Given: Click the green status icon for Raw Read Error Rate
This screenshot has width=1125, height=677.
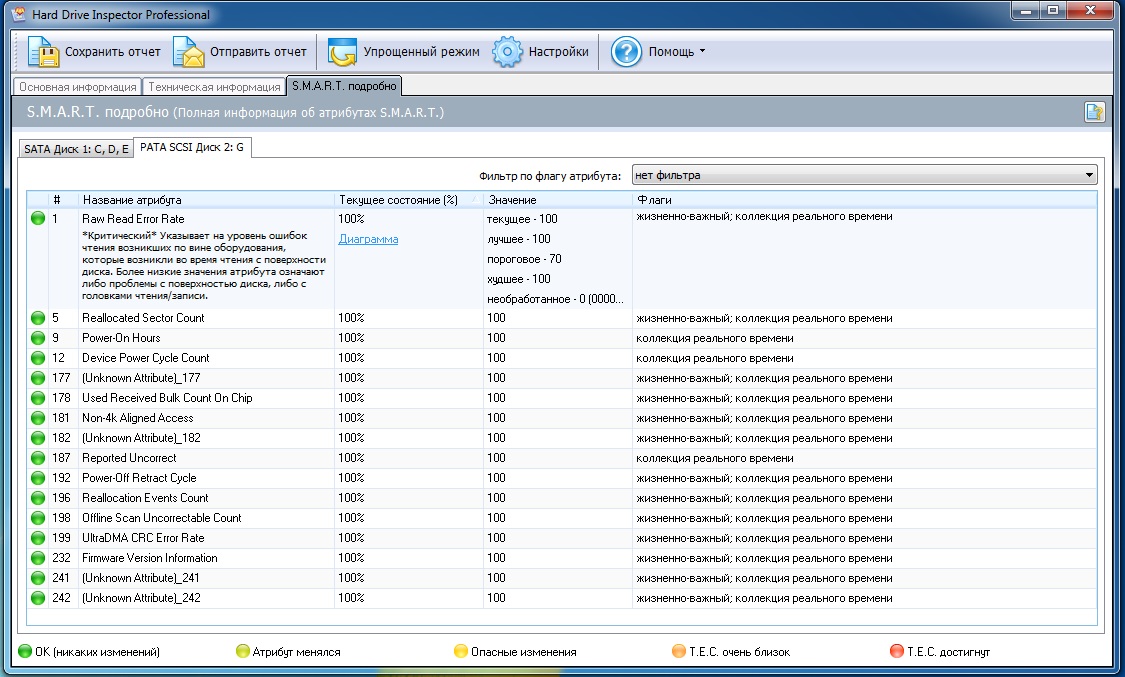Looking at the screenshot, I should [37, 218].
